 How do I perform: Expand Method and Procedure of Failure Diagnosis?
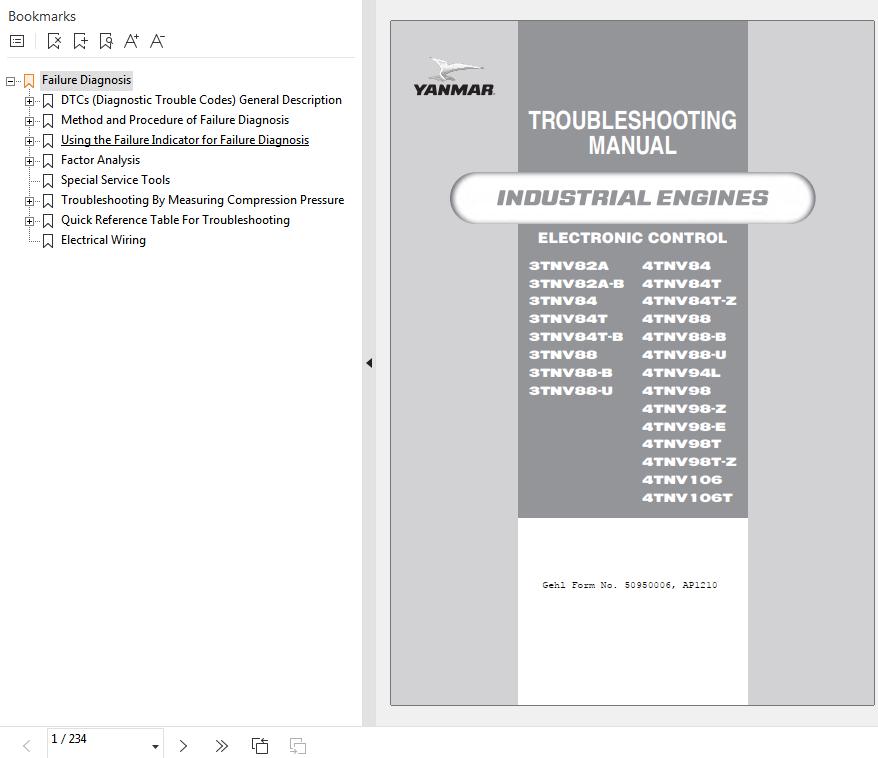(29, 121)
